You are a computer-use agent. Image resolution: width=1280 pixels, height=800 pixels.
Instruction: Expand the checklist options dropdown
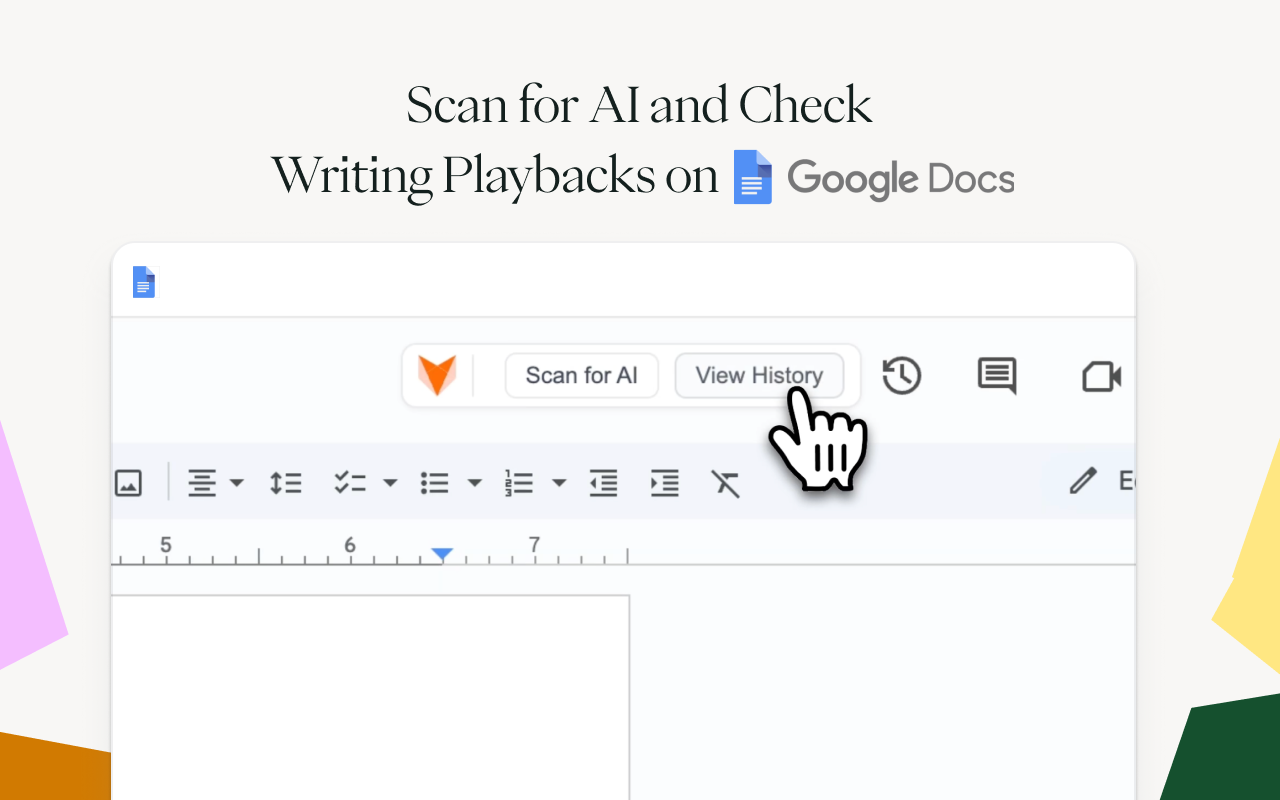pos(390,482)
